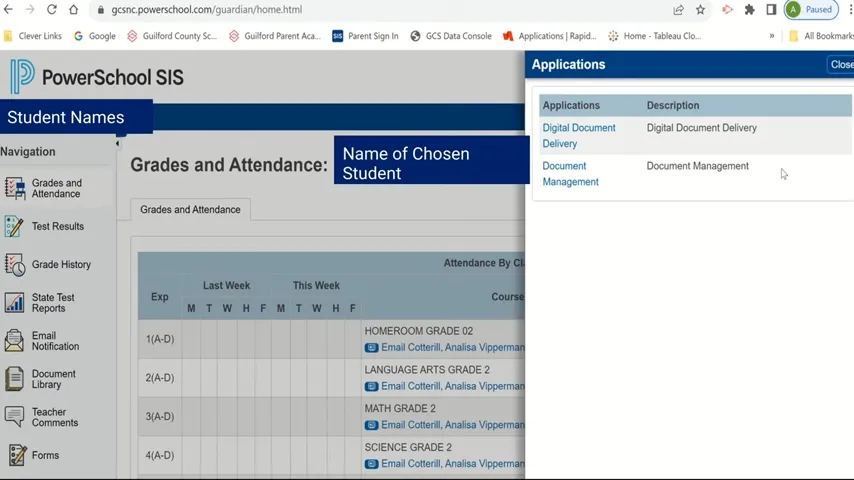The image size is (854, 480).
Task: Select the State Test Reports icon
Action: click(x=14, y=303)
